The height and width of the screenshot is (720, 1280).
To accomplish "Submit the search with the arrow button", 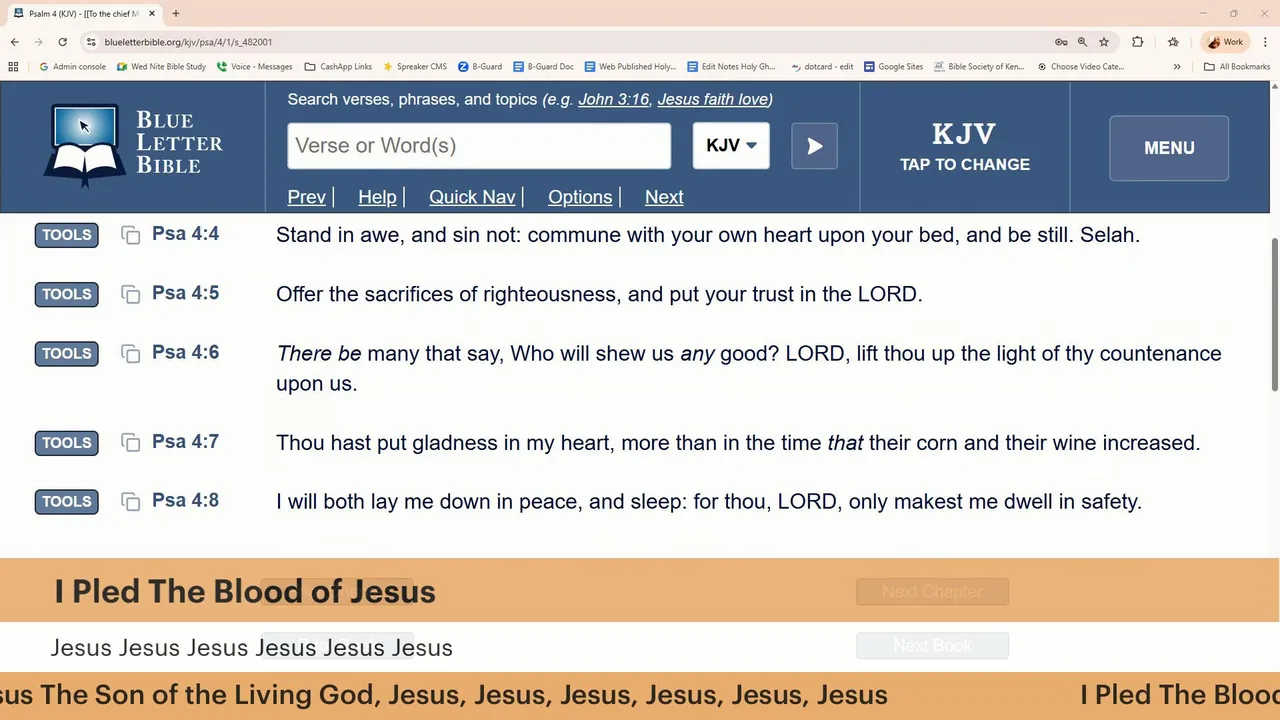I will 814,146.
